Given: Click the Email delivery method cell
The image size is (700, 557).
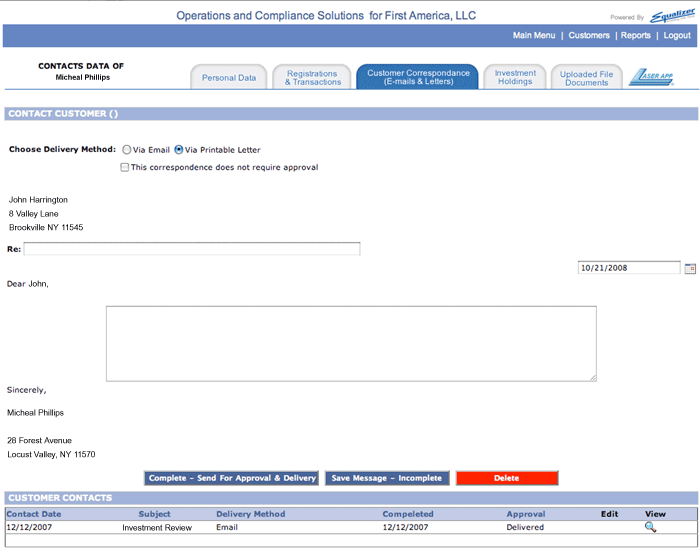Looking at the screenshot, I should (227, 527).
